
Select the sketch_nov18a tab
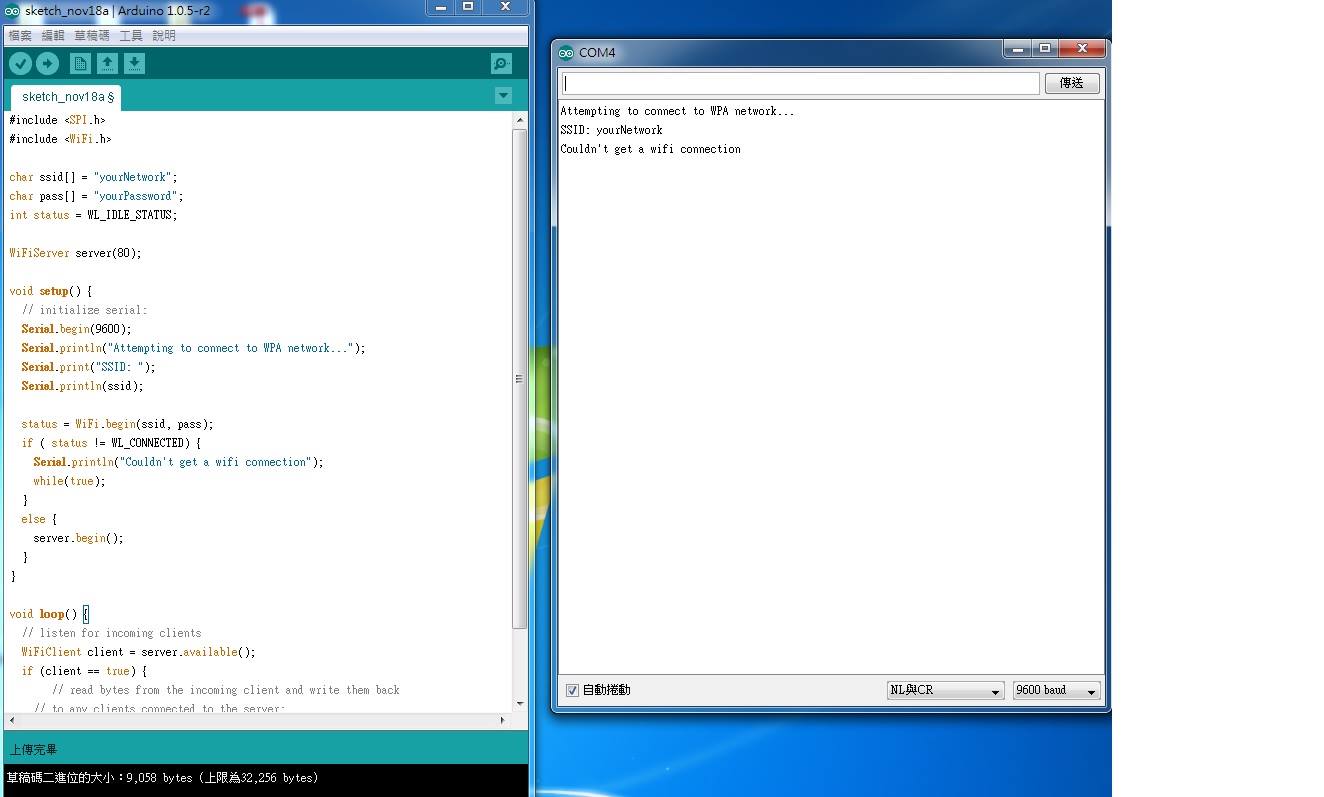(67, 97)
